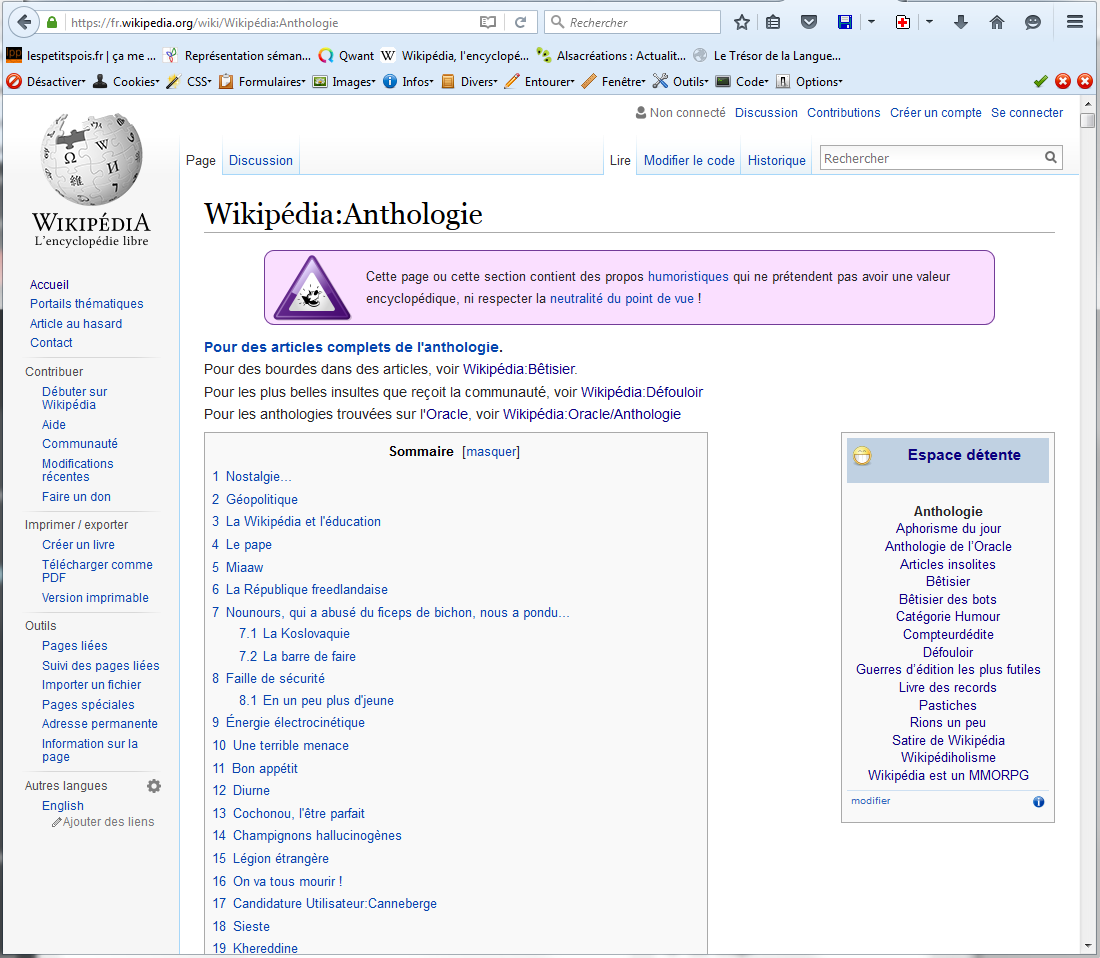Open the Cookies dropdown in developer toolbar
The width and height of the screenshot is (1100, 958).
coord(125,82)
